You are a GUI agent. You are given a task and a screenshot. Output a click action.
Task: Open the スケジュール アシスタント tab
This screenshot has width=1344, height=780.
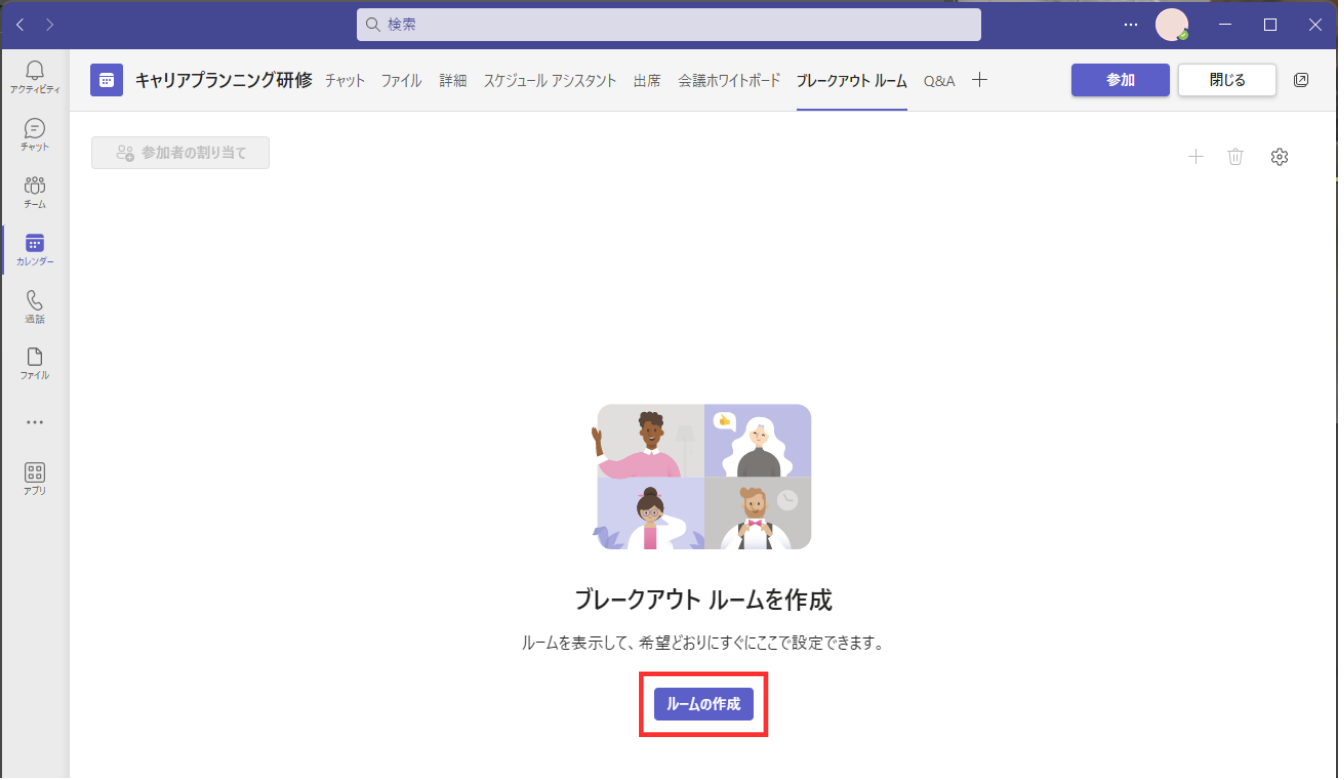pos(550,81)
